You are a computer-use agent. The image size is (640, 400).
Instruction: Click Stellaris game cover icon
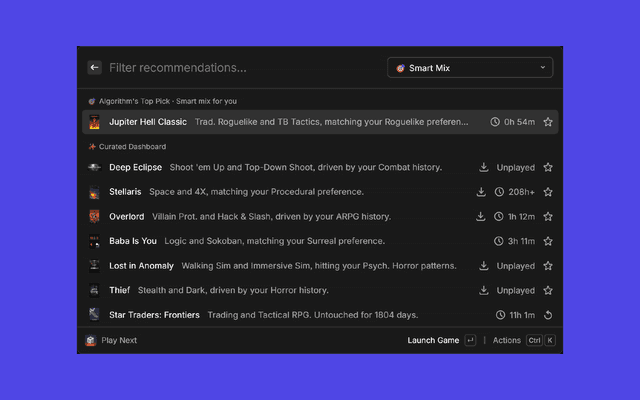(94, 192)
